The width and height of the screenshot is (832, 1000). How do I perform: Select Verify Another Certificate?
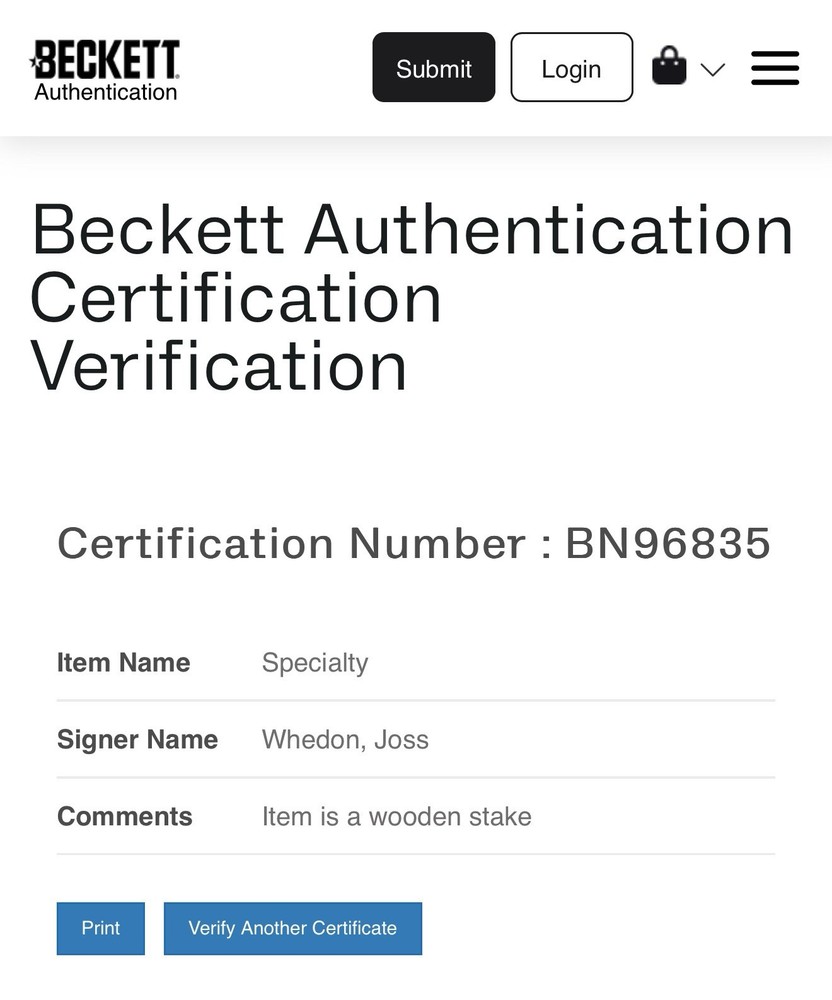point(293,928)
